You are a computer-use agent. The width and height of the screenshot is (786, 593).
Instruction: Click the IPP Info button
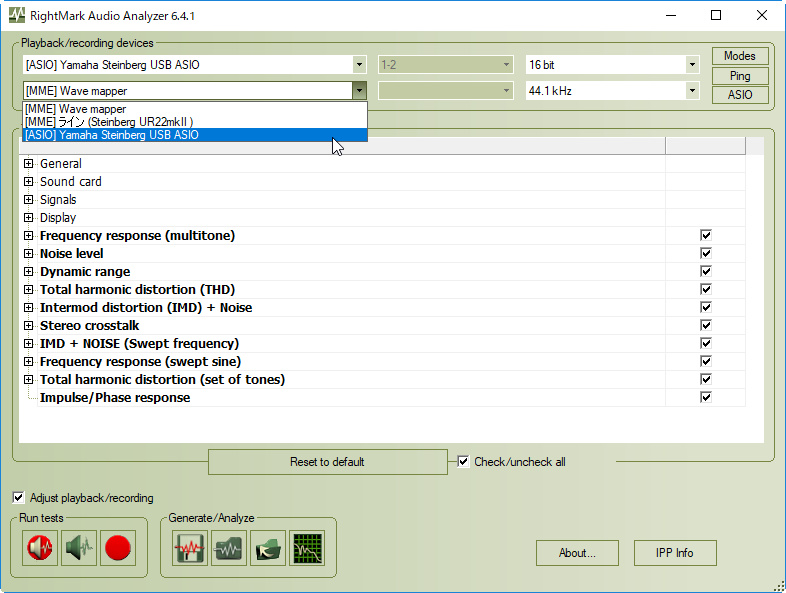coord(675,553)
